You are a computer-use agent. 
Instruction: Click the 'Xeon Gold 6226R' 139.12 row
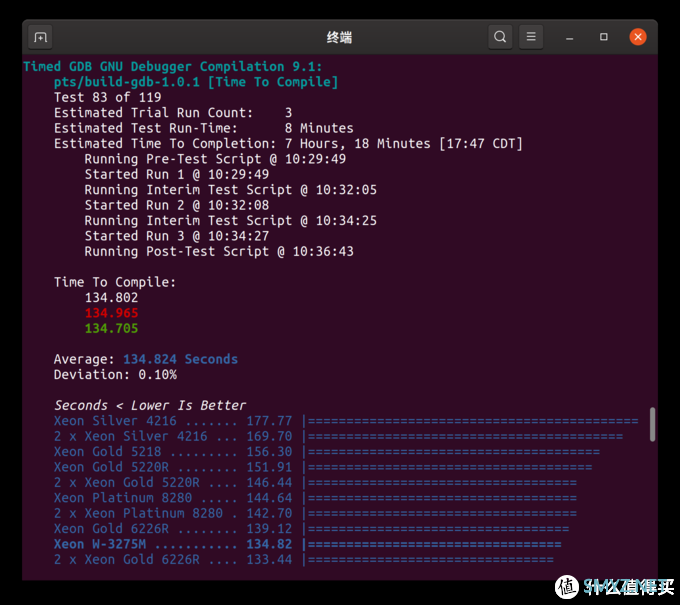pos(311,529)
